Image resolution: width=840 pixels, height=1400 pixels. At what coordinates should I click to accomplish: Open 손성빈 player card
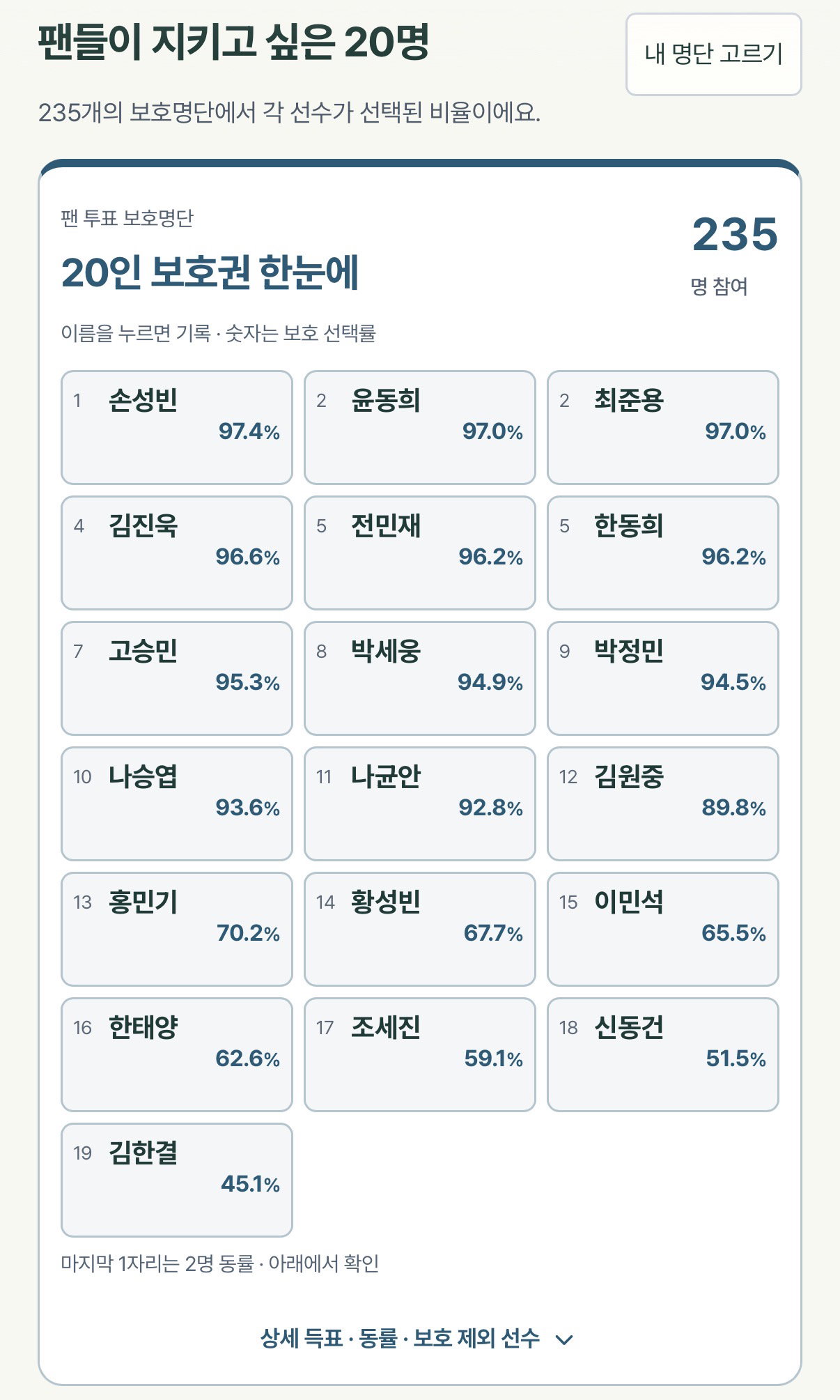pos(177,427)
